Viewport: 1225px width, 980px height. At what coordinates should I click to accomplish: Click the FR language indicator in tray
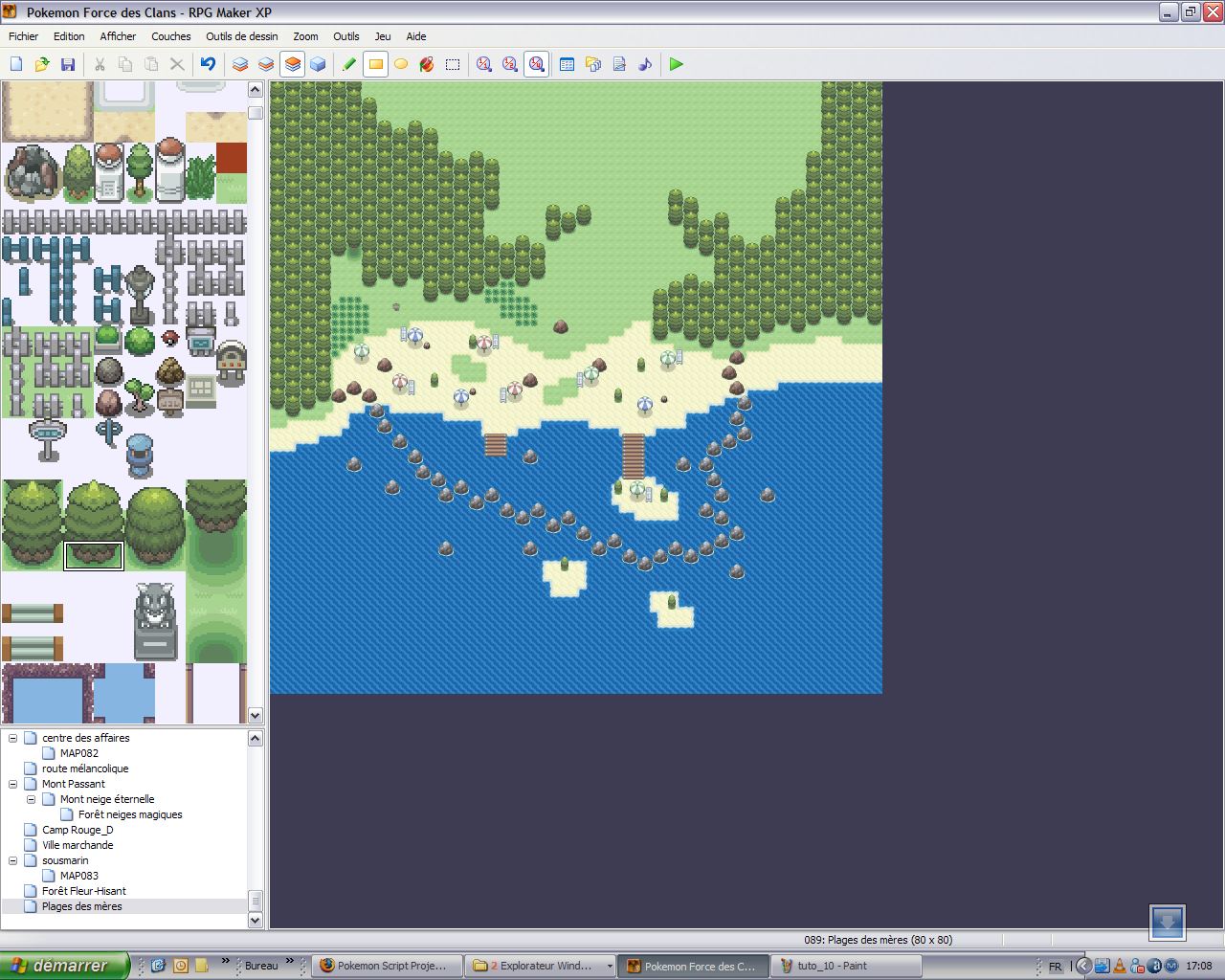1056,967
